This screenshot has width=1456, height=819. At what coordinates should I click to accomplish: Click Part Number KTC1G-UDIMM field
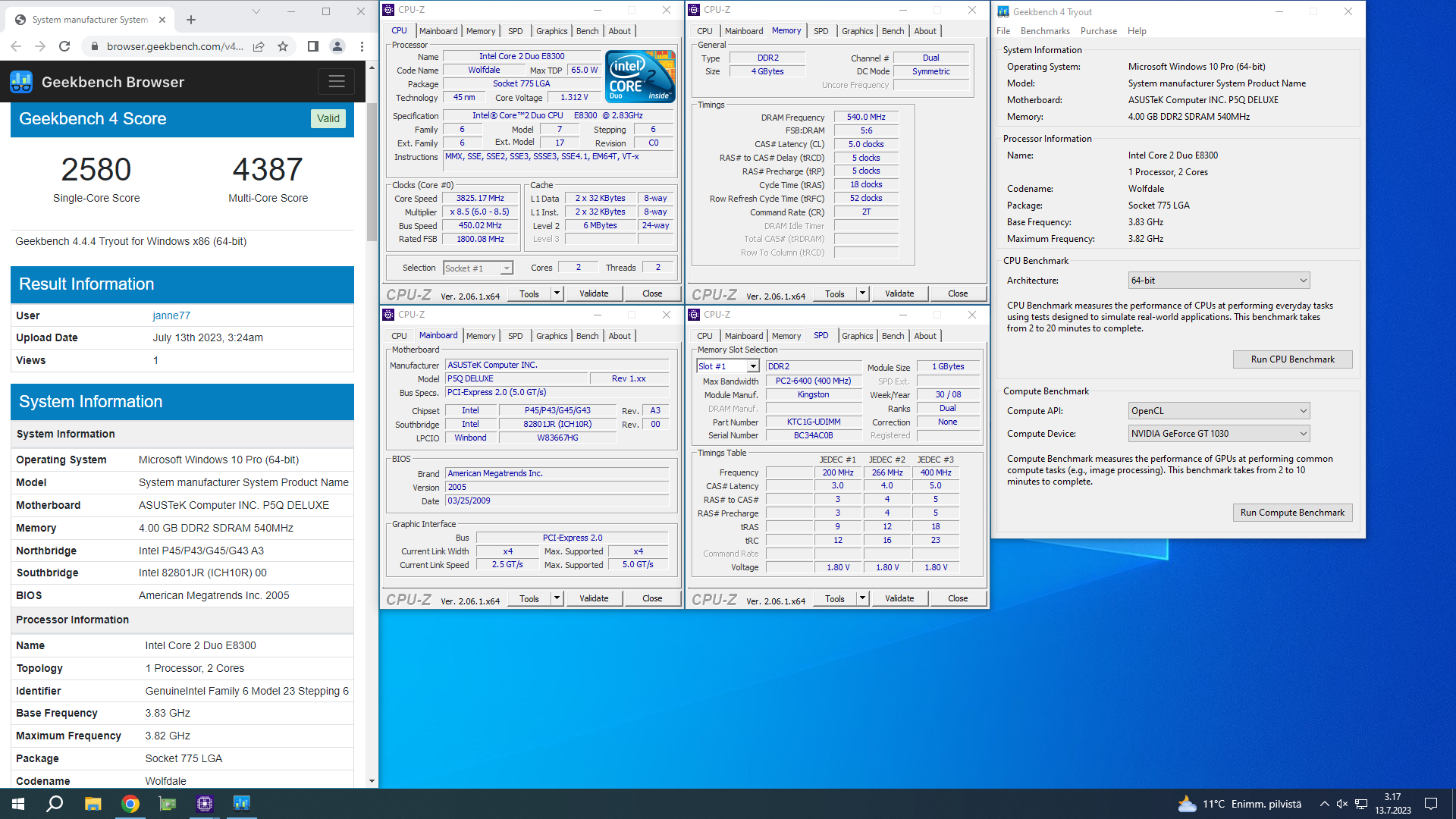[814, 422]
